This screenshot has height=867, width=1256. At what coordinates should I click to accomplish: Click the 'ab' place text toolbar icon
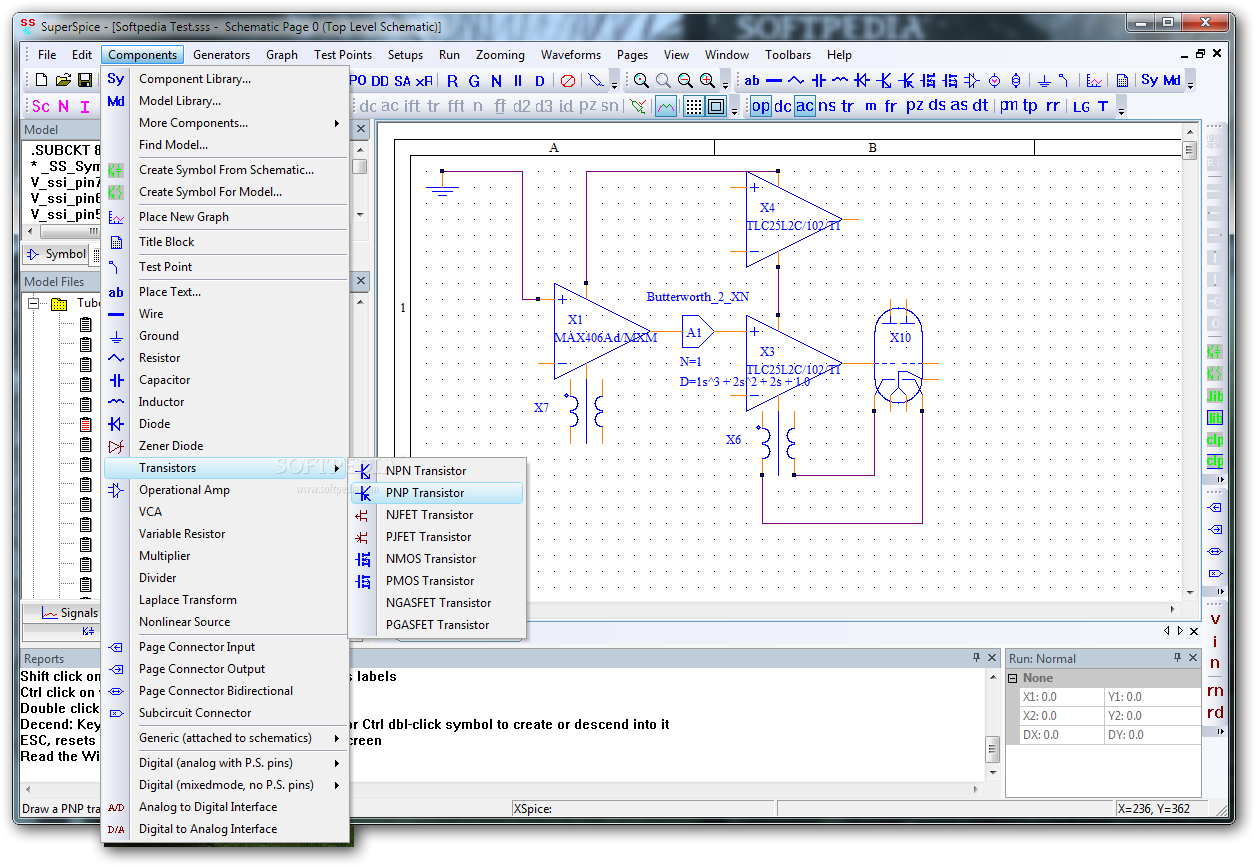[x=751, y=80]
